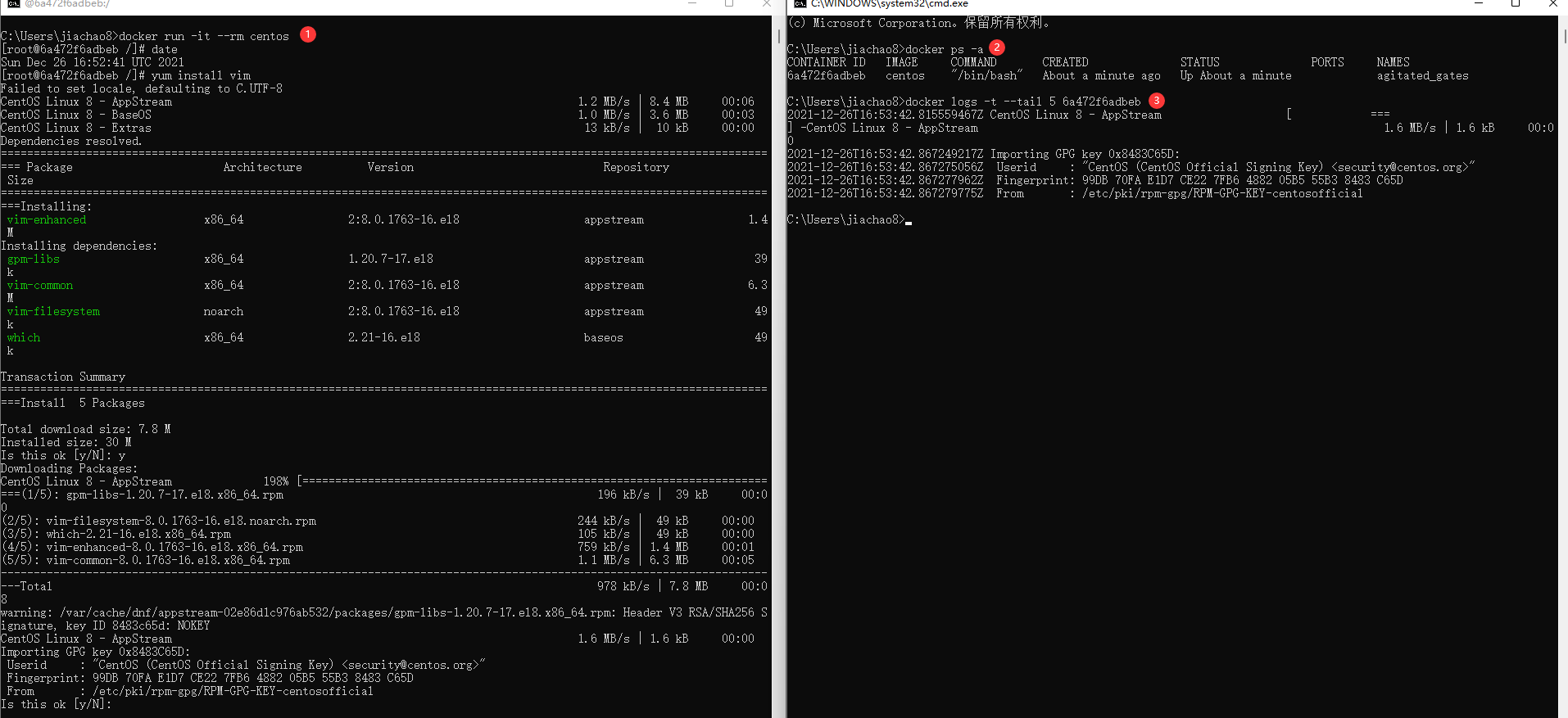Screen dimensions: 1568x718
Task: Click the cmd icon in the right window's title bar
Action: [800, 4]
